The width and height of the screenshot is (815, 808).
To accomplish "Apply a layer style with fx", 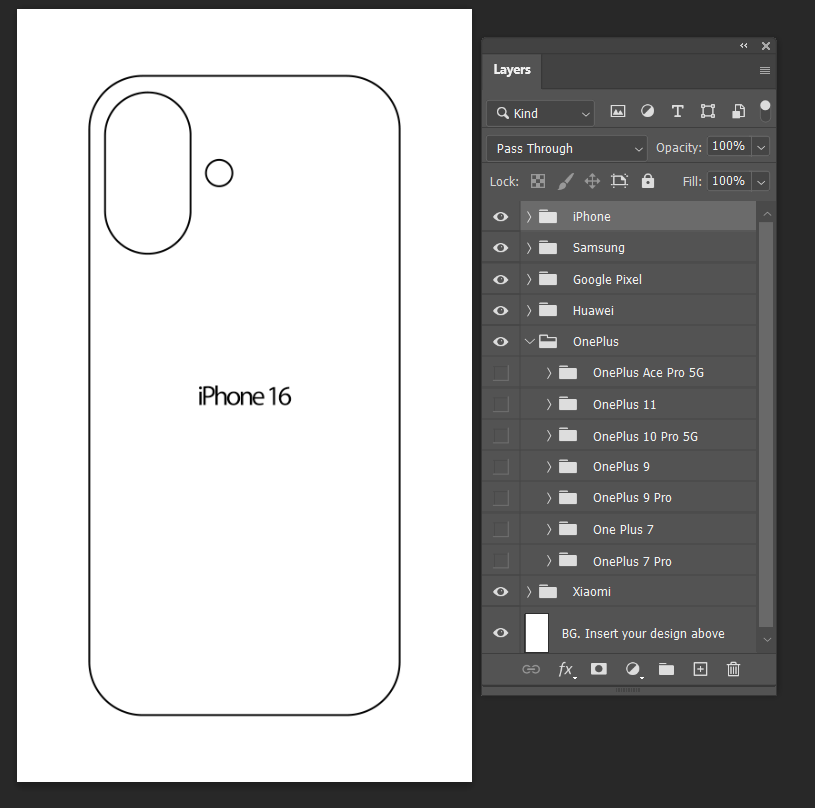I will [x=565, y=669].
